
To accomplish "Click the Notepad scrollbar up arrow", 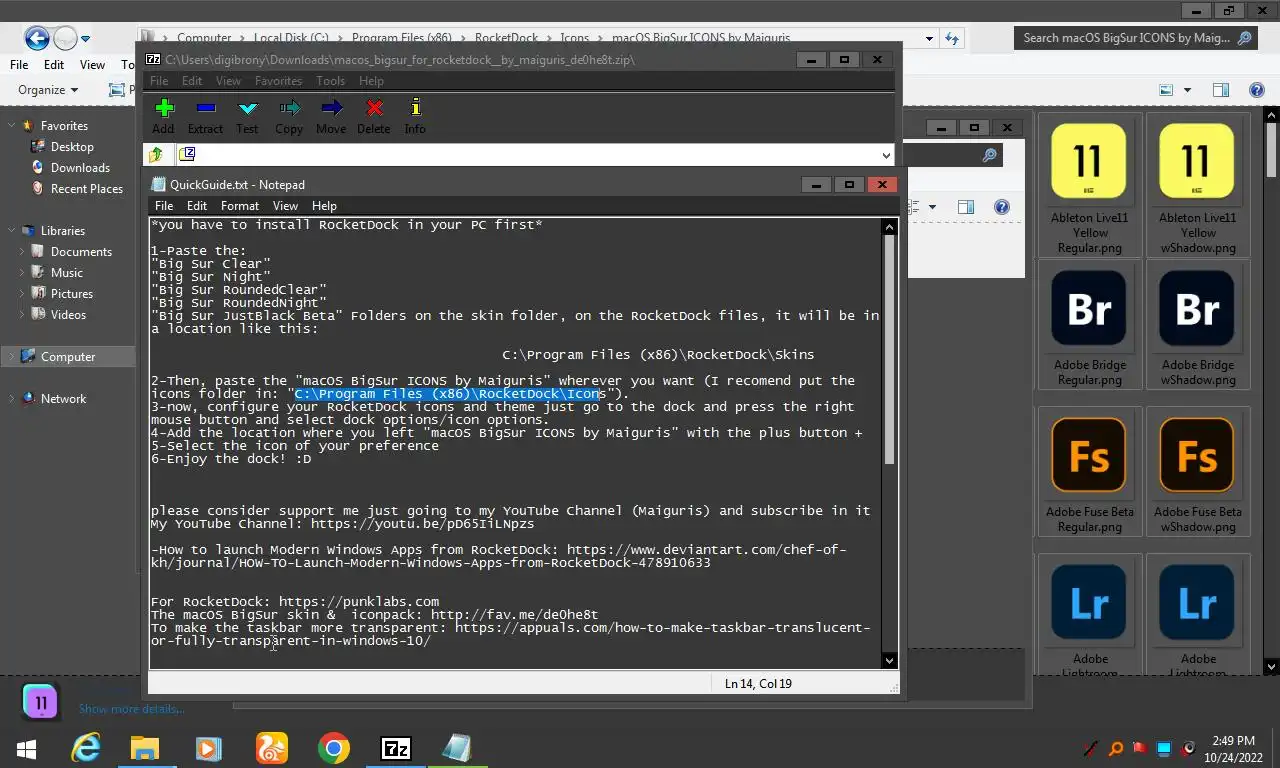I will pos(890,227).
